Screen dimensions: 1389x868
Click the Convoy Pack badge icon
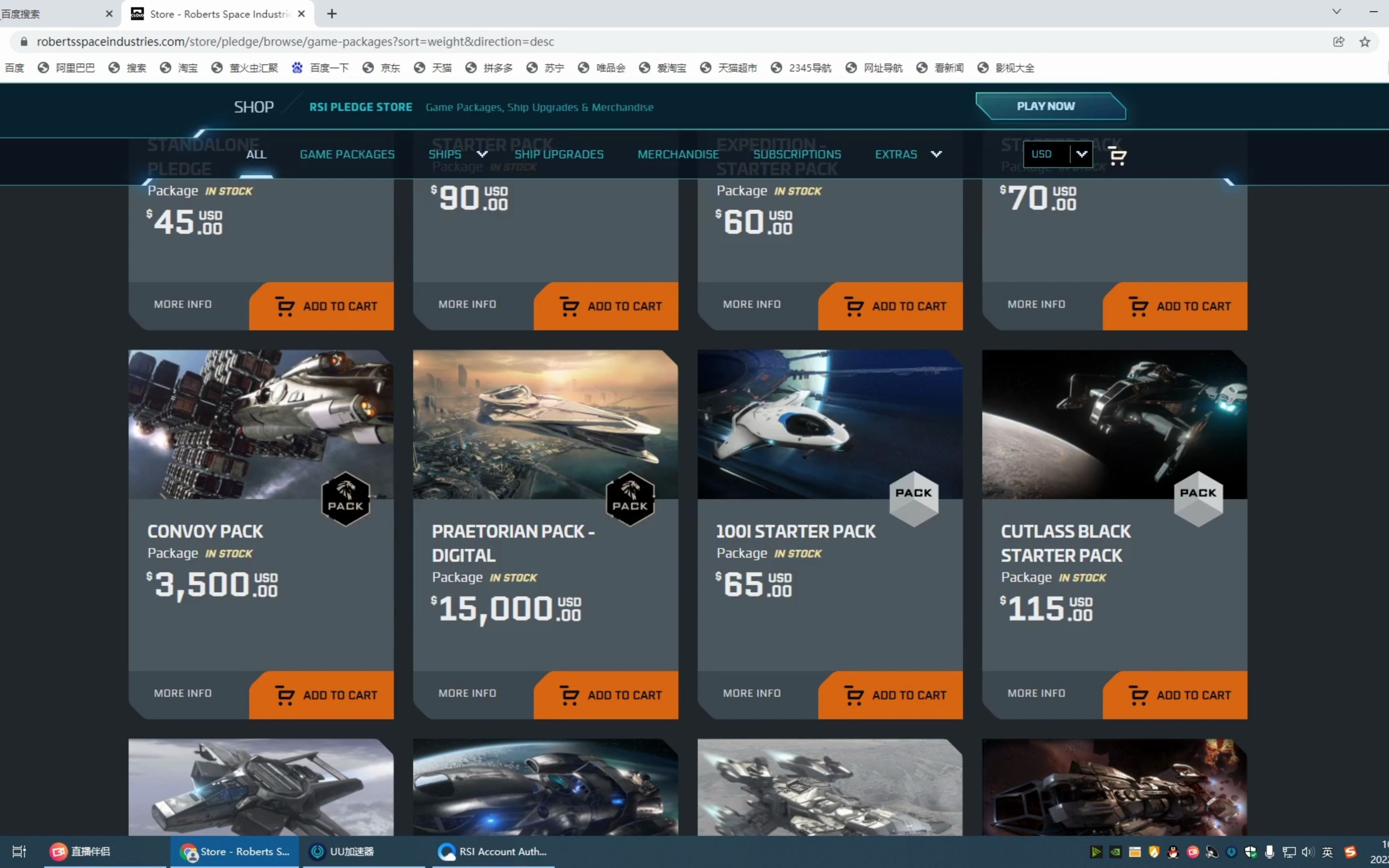pyautogui.click(x=346, y=498)
